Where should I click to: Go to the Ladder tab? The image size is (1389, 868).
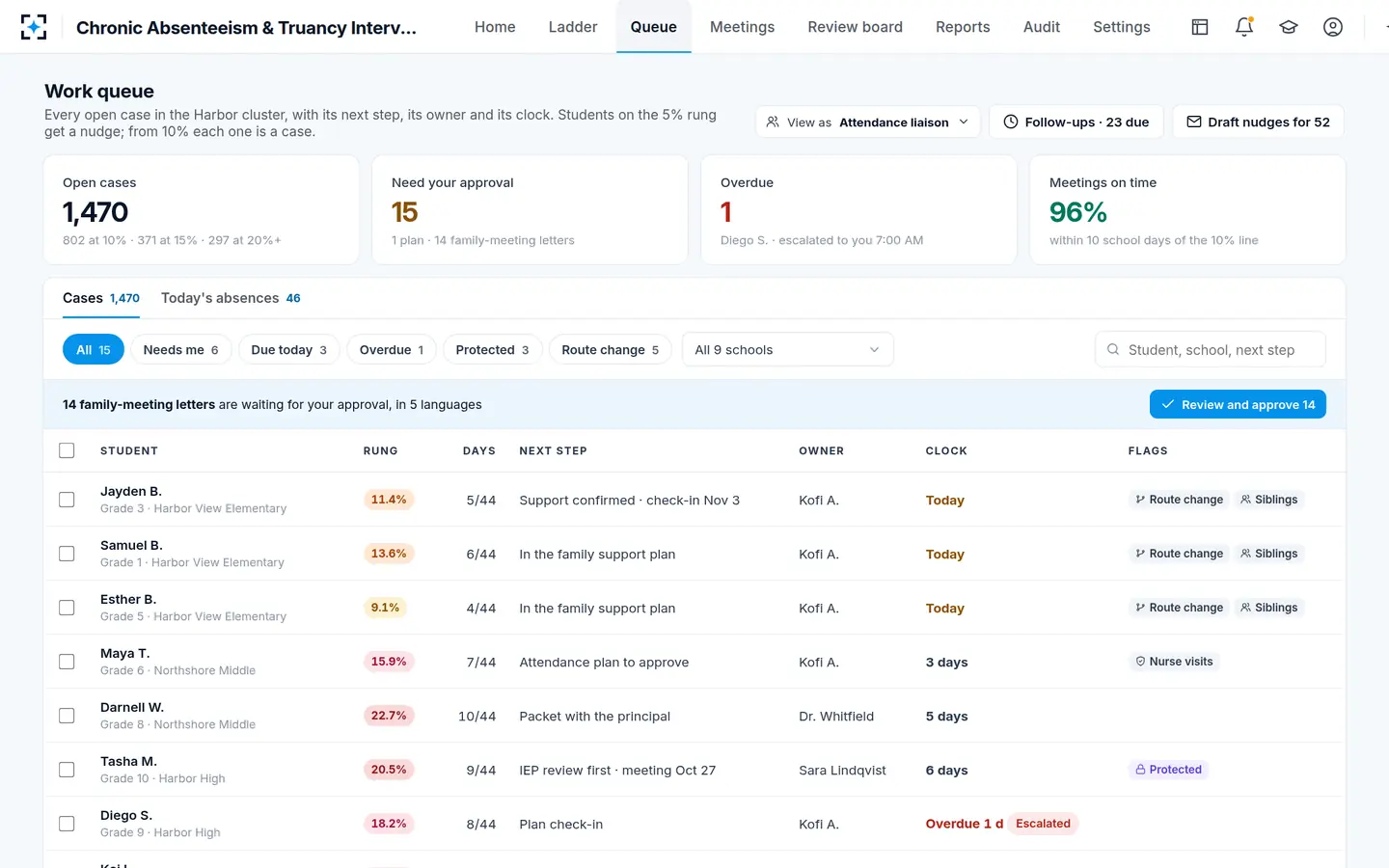(573, 27)
